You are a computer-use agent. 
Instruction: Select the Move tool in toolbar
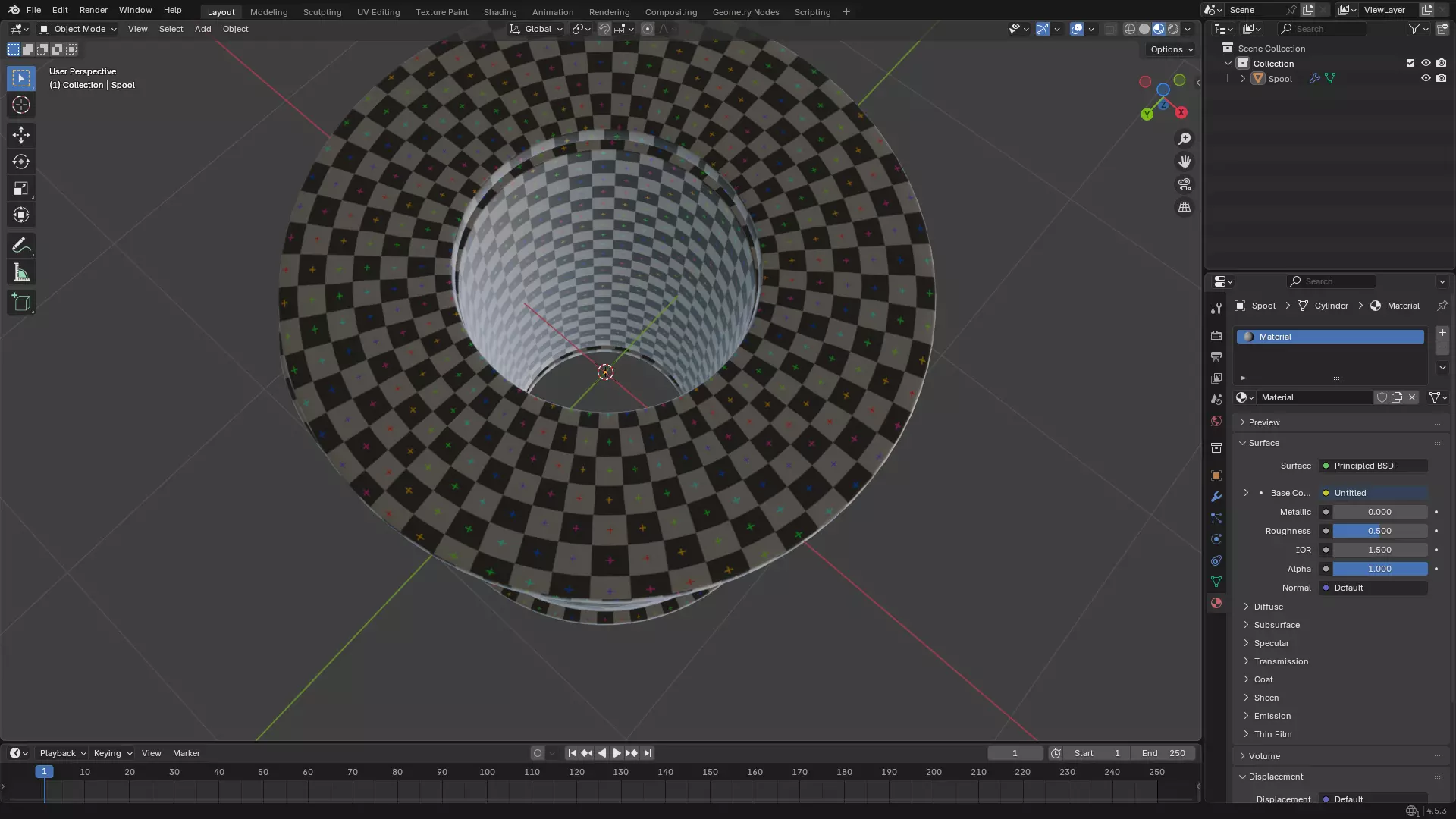(21, 135)
